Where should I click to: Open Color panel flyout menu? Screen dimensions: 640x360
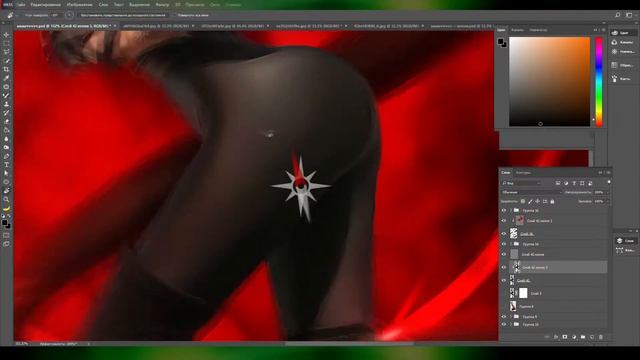tap(603, 30)
